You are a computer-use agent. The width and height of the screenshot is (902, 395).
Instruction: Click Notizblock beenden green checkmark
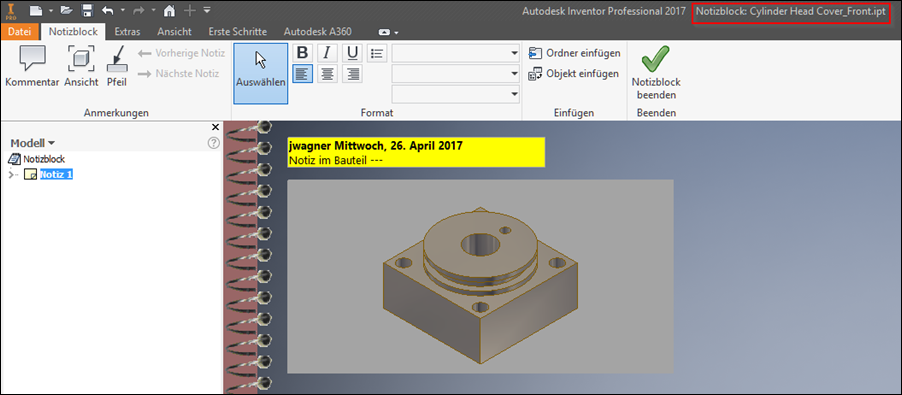pos(656,72)
